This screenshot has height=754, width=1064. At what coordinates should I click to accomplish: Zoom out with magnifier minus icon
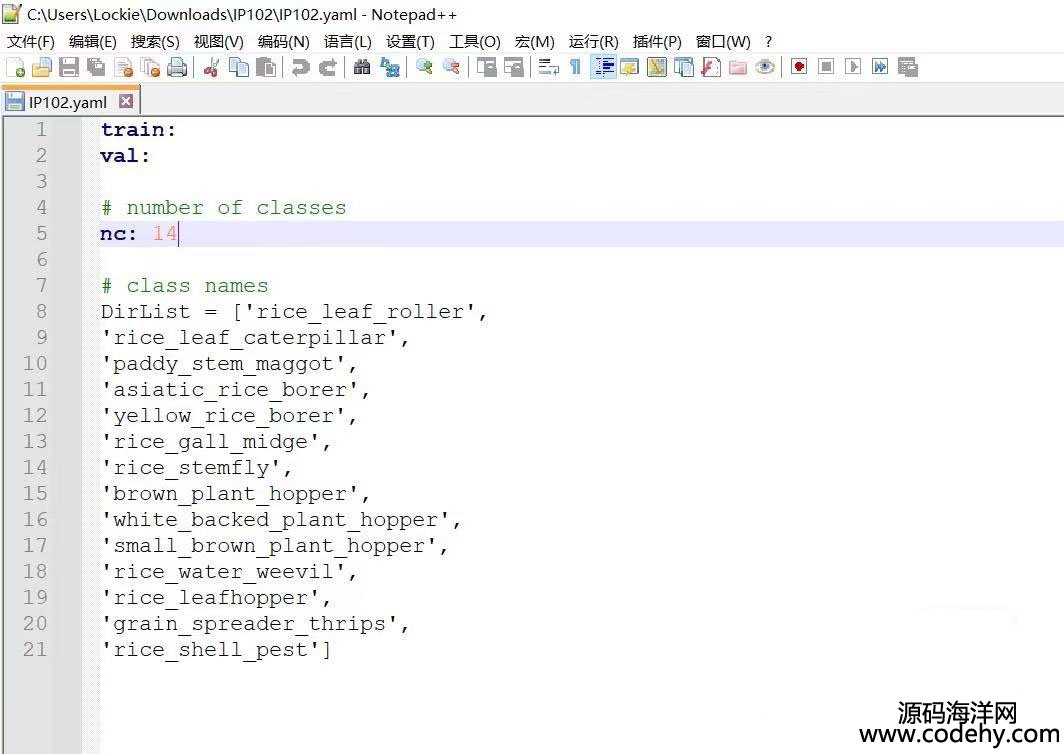click(x=451, y=67)
